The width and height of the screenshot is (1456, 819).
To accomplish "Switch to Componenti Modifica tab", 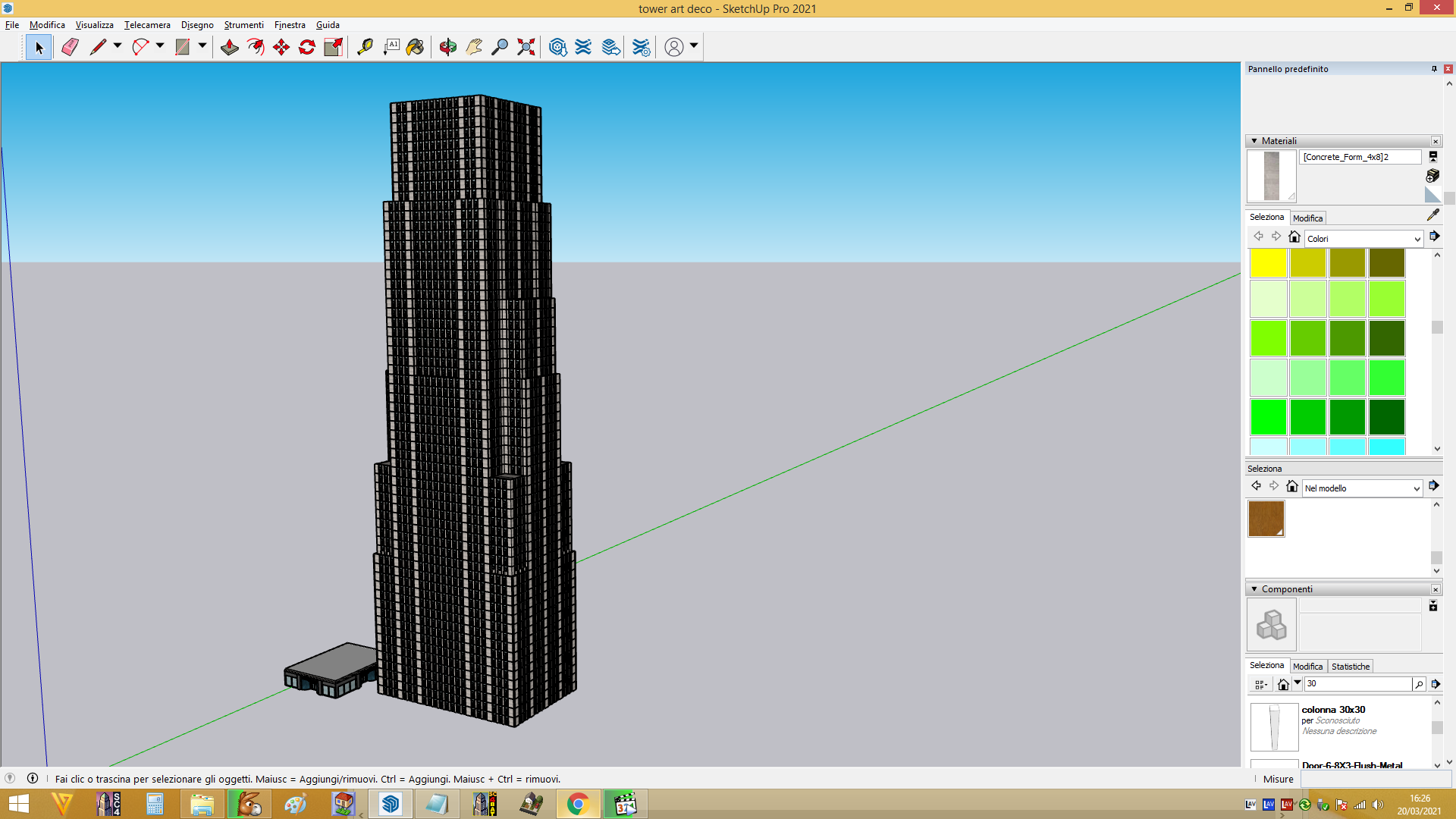I will (x=1307, y=667).
